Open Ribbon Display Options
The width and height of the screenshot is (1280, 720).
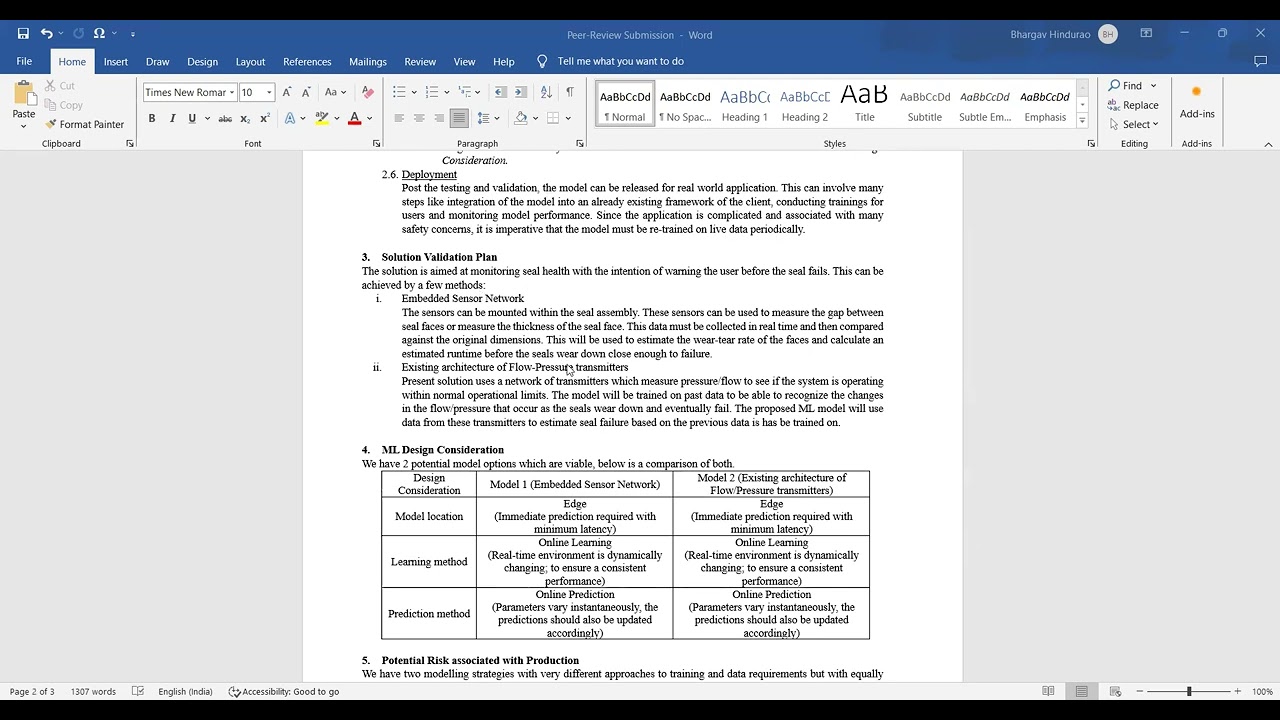click(x=1147, y=34)
